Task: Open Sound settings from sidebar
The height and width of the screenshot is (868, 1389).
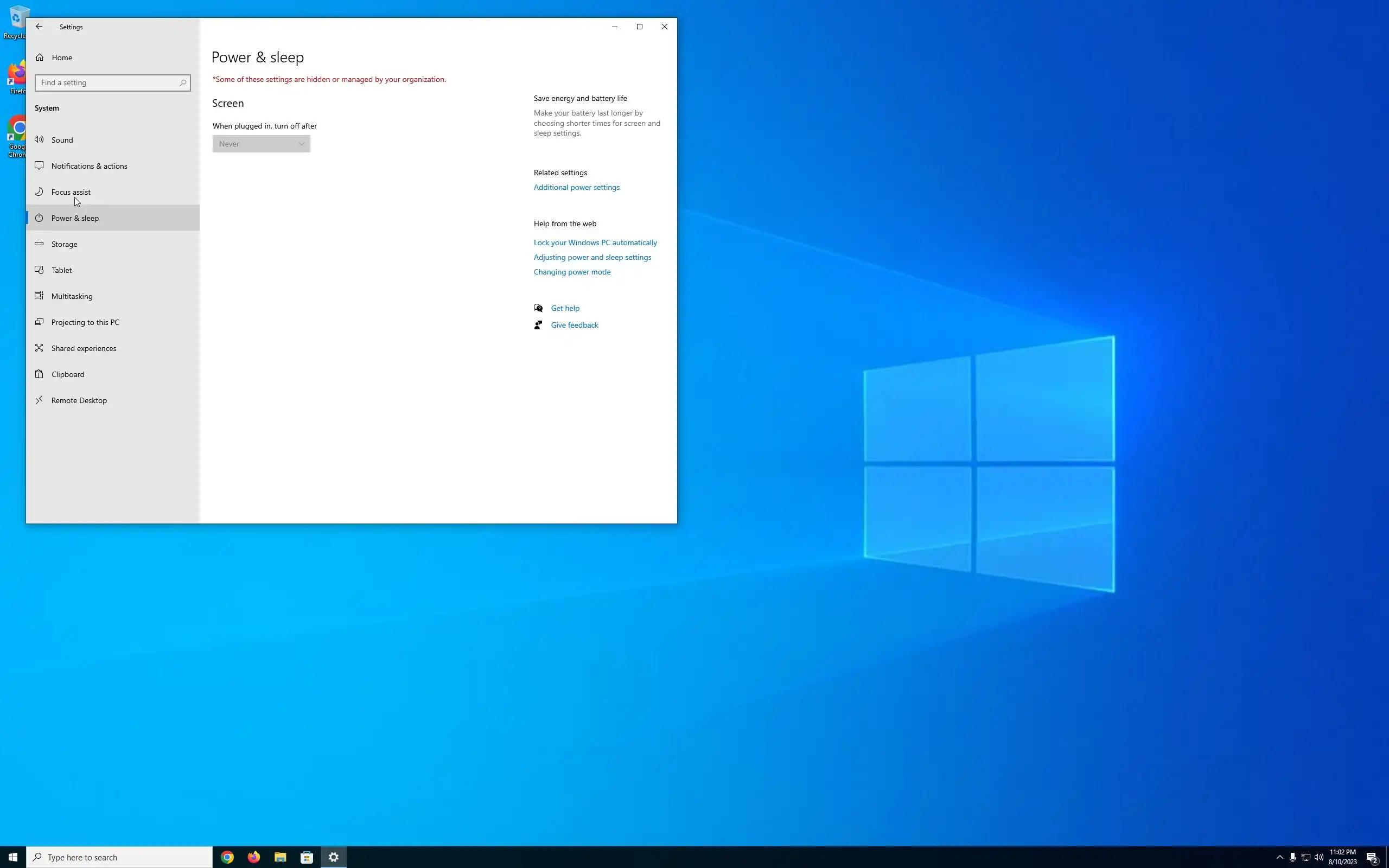Action: click(62, 140)
